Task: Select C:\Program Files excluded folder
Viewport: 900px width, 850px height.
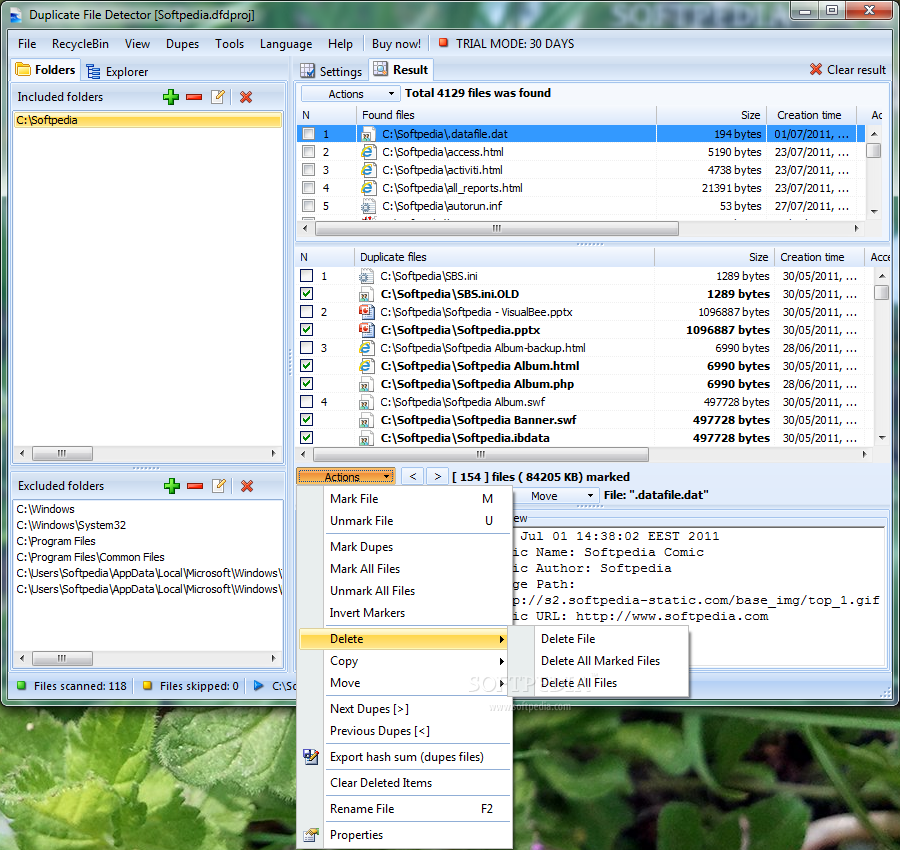Action: 56,541
